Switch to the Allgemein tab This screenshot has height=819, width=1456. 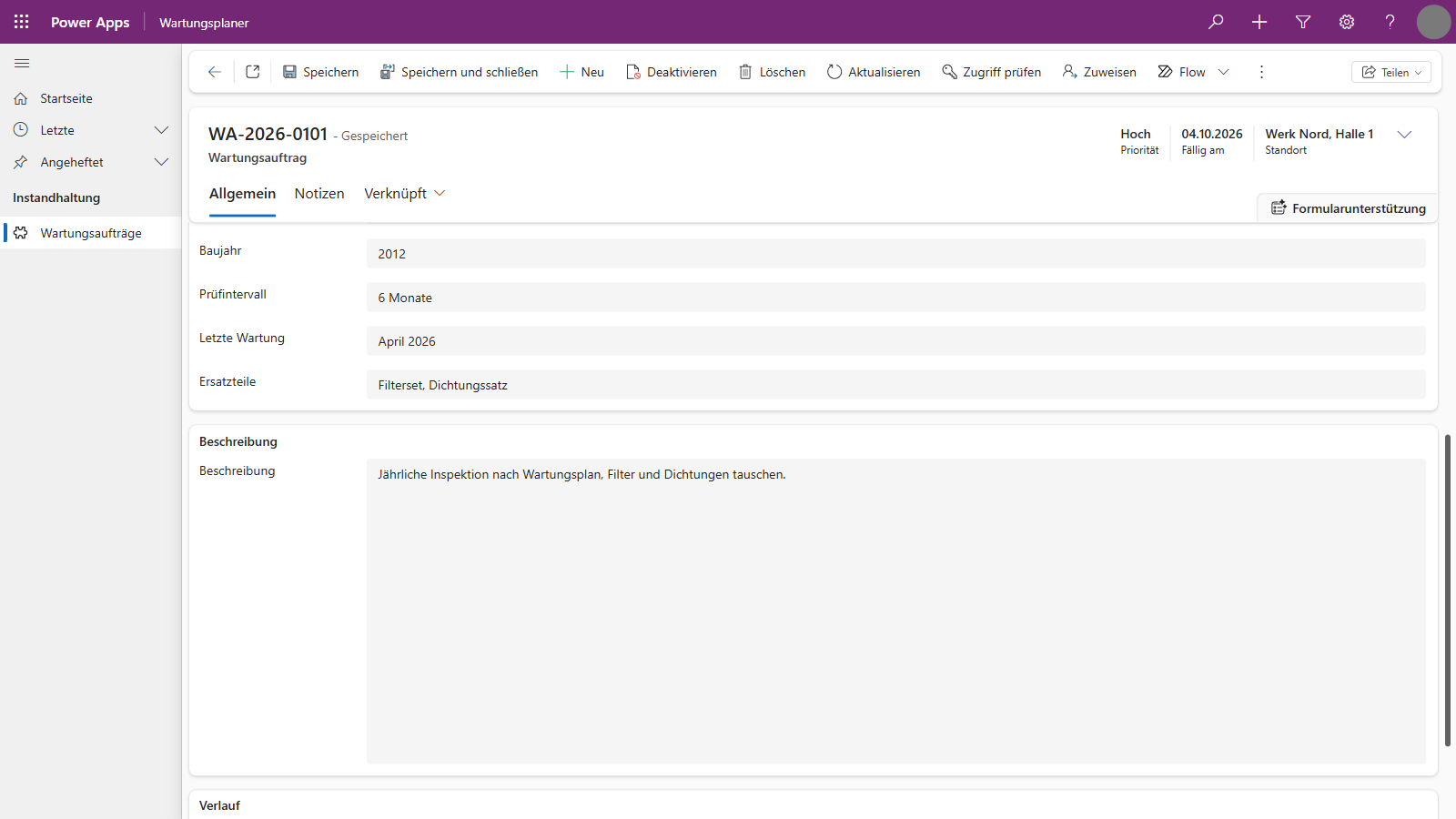(242, 194)
